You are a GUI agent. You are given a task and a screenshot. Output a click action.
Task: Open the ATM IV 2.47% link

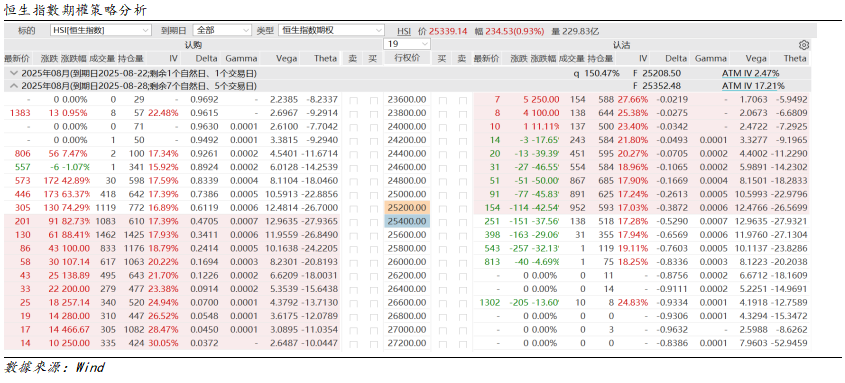point(751,73)
